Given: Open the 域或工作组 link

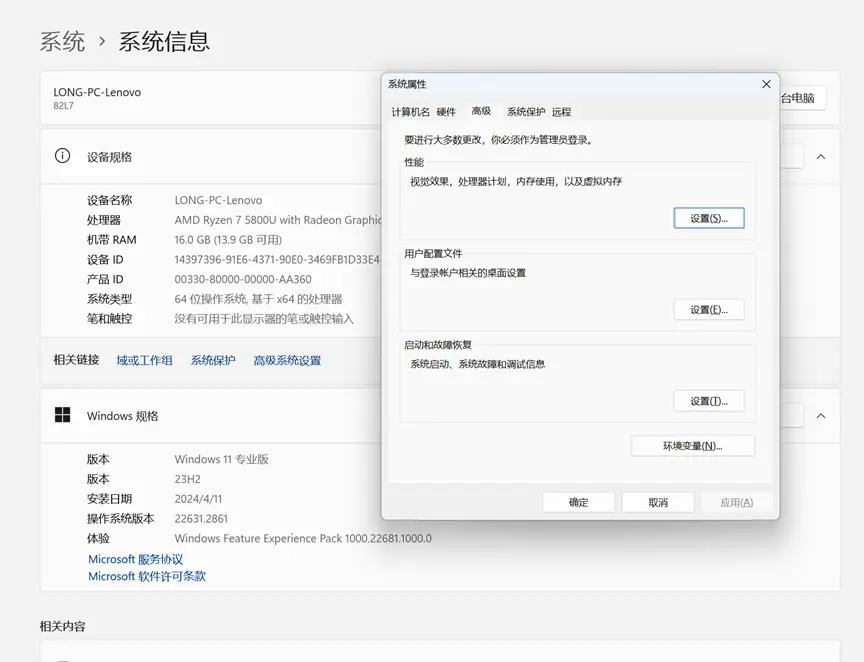Looking at the screenshot, I should pyautogui.click(x=144, y=360).
